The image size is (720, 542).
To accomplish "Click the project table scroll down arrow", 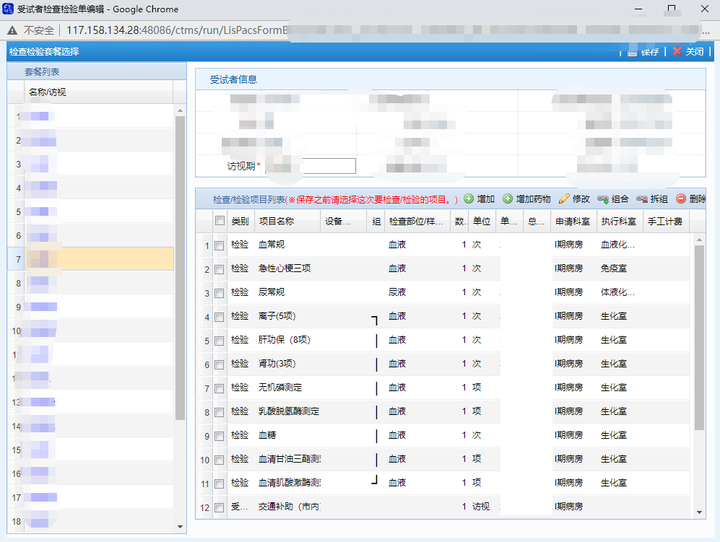I will click(699, 513).
